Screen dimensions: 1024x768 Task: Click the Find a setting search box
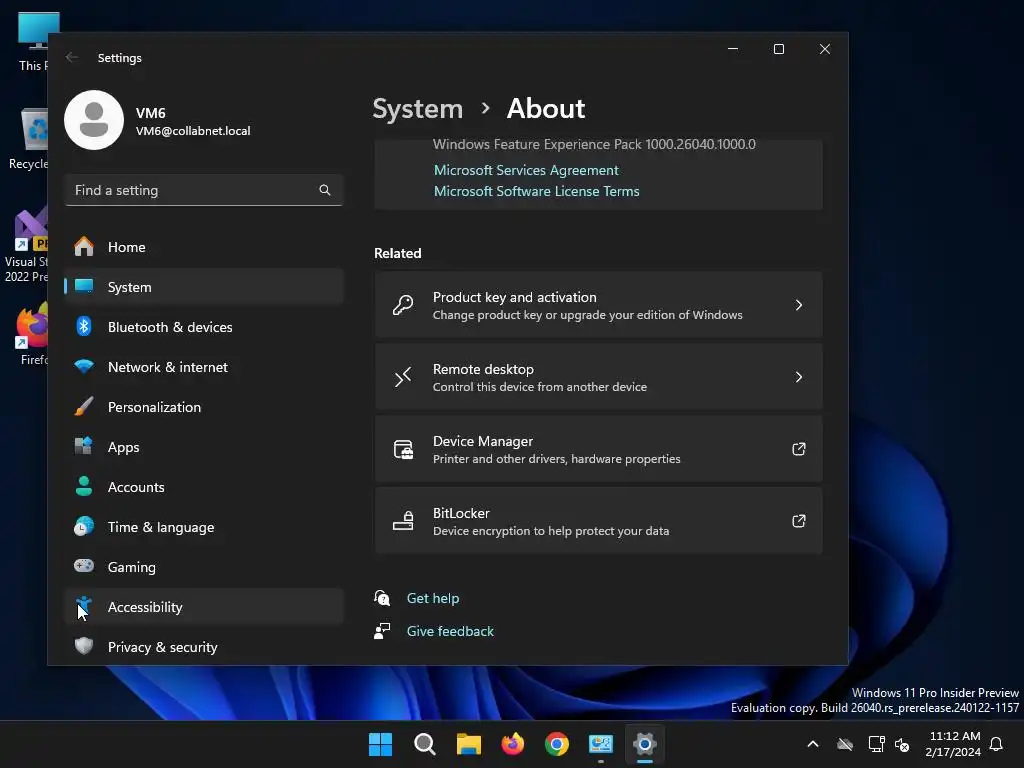point(204,190)
